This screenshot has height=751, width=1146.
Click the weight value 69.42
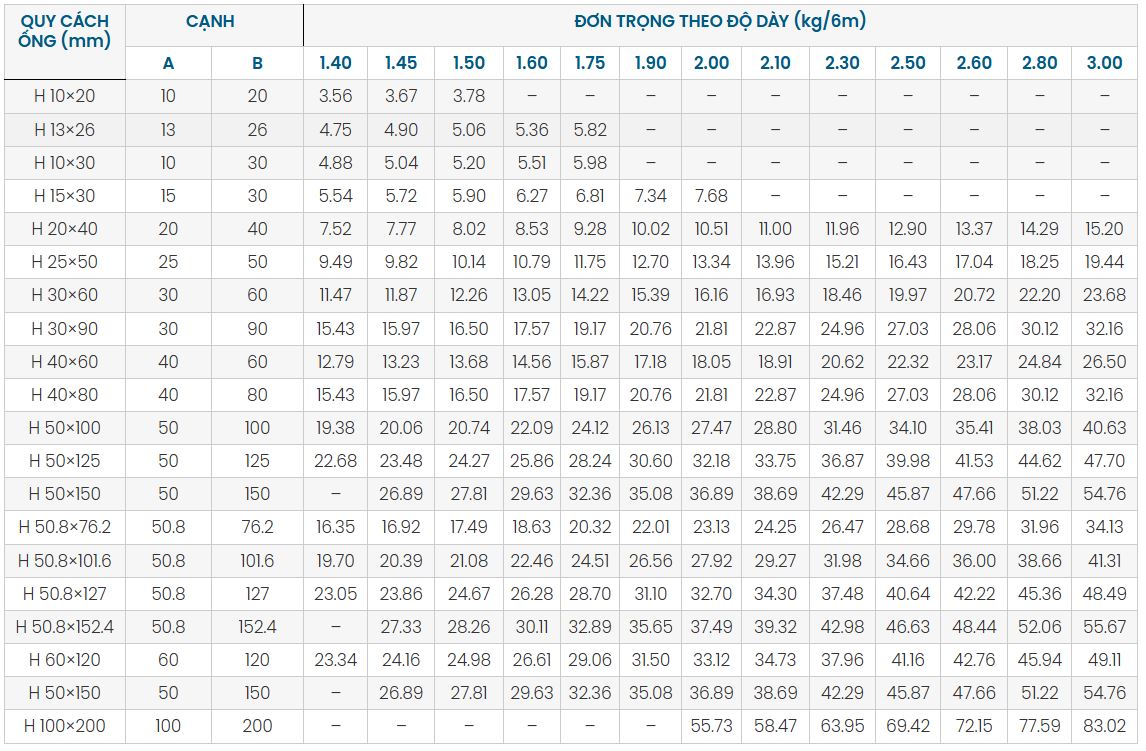(x=908, y=725)
